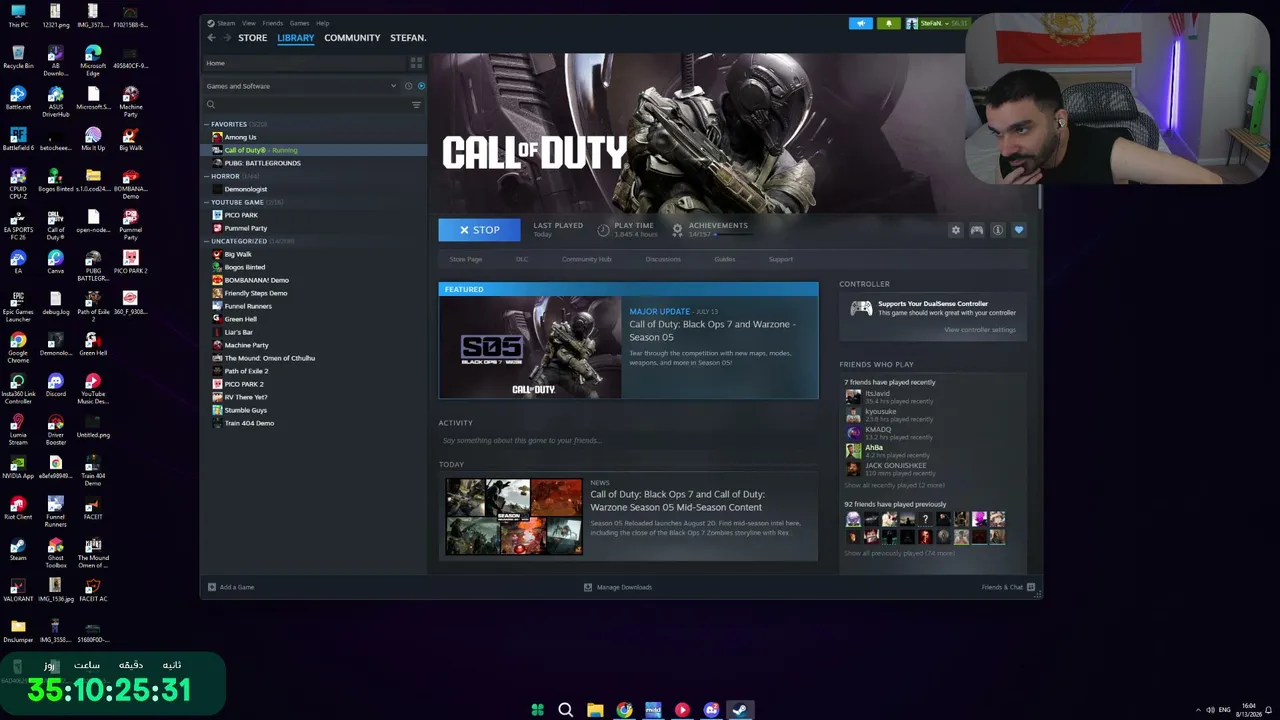Click the Steam content scrollbar
This screenshot has width=1280, height=720.
1039,198
